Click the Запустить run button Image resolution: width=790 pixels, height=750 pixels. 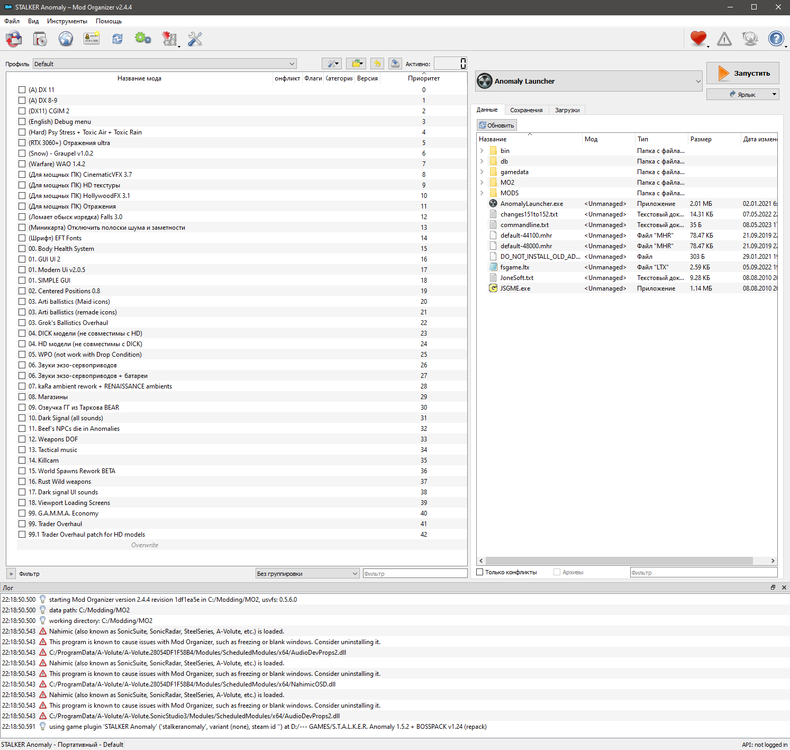tap(743, 73)
